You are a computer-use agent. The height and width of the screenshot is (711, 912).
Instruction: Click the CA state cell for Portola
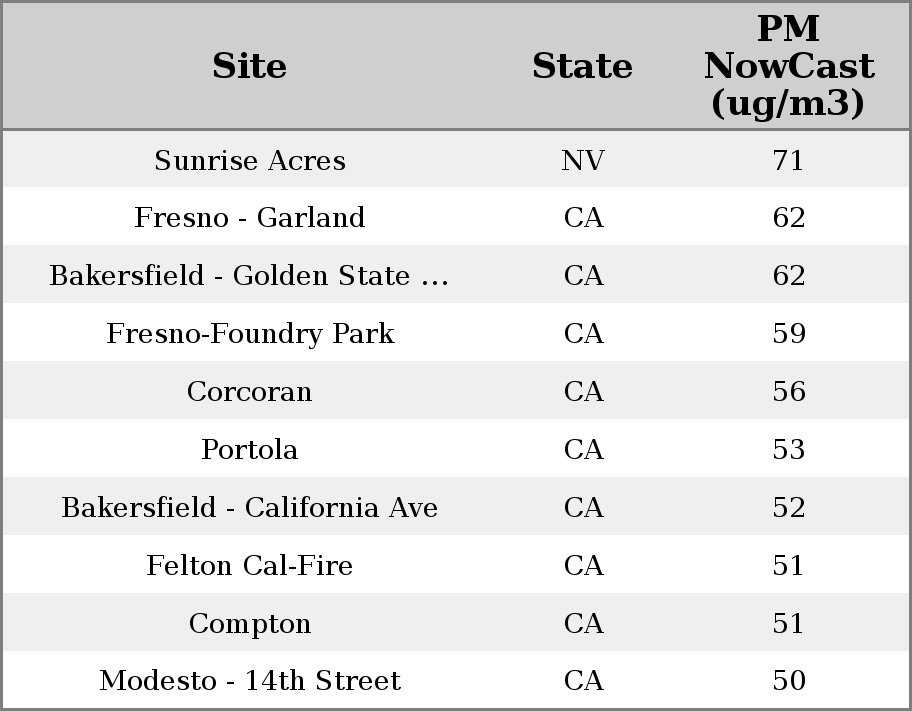pyautogui.click(x=583, y=450)
